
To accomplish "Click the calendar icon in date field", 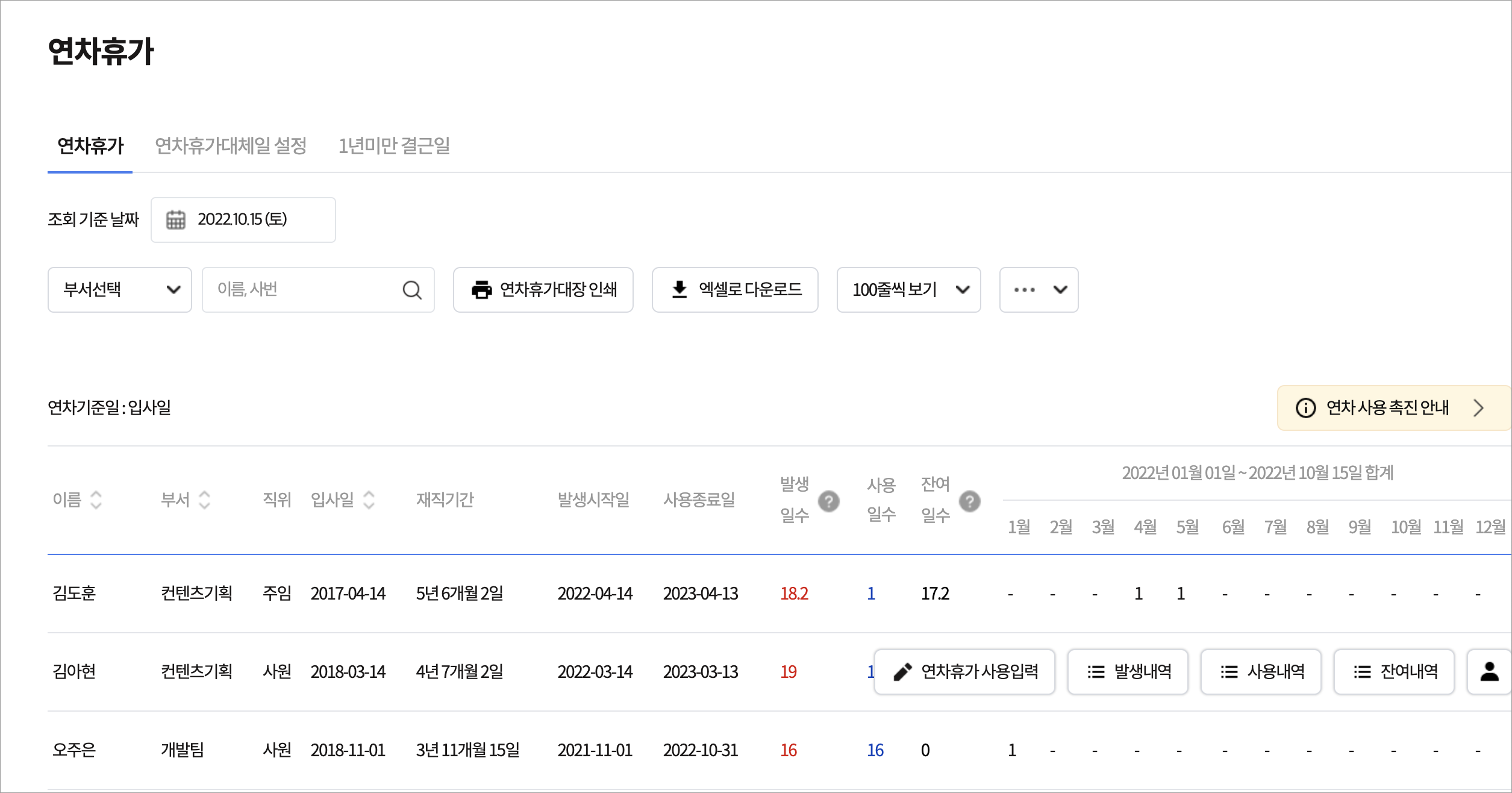I will click(175, 220).
